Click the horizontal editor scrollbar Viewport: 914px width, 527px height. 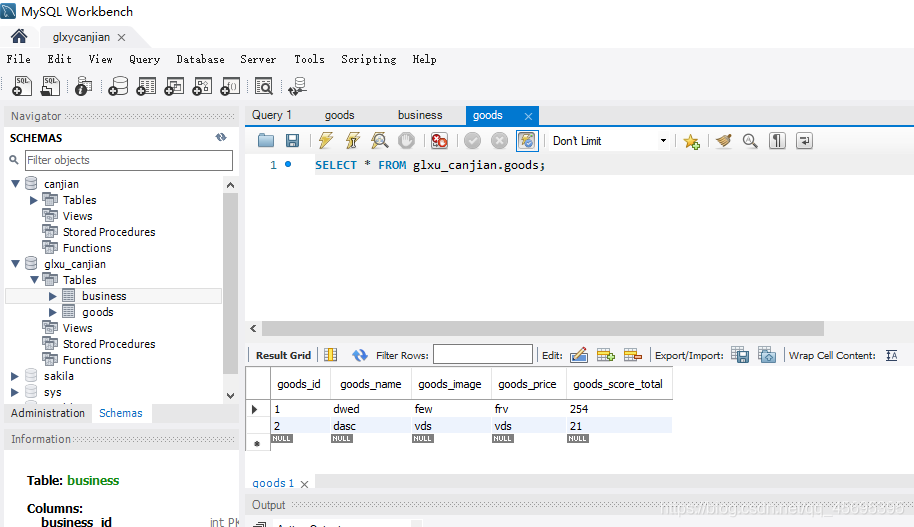(543, 328)
